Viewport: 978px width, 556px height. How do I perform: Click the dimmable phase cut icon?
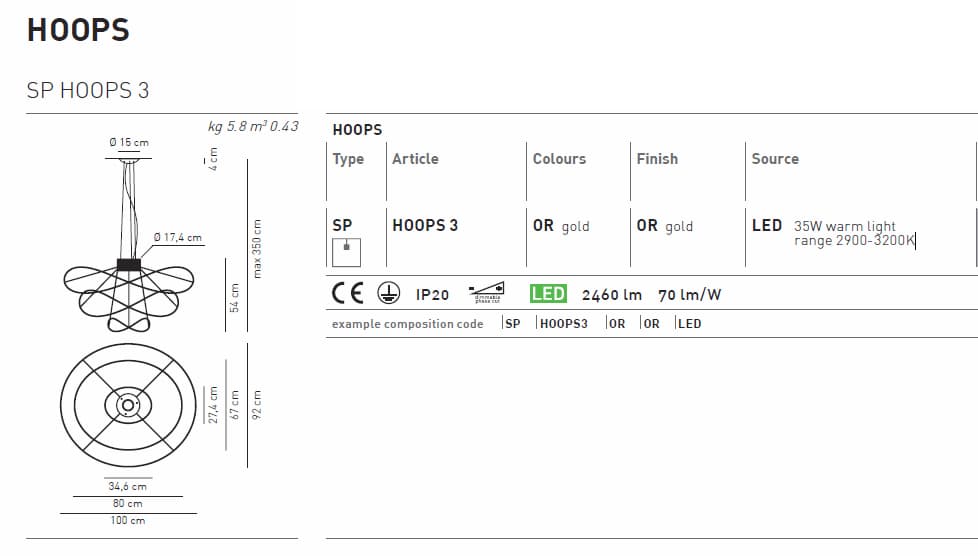(x=487, y=293)
